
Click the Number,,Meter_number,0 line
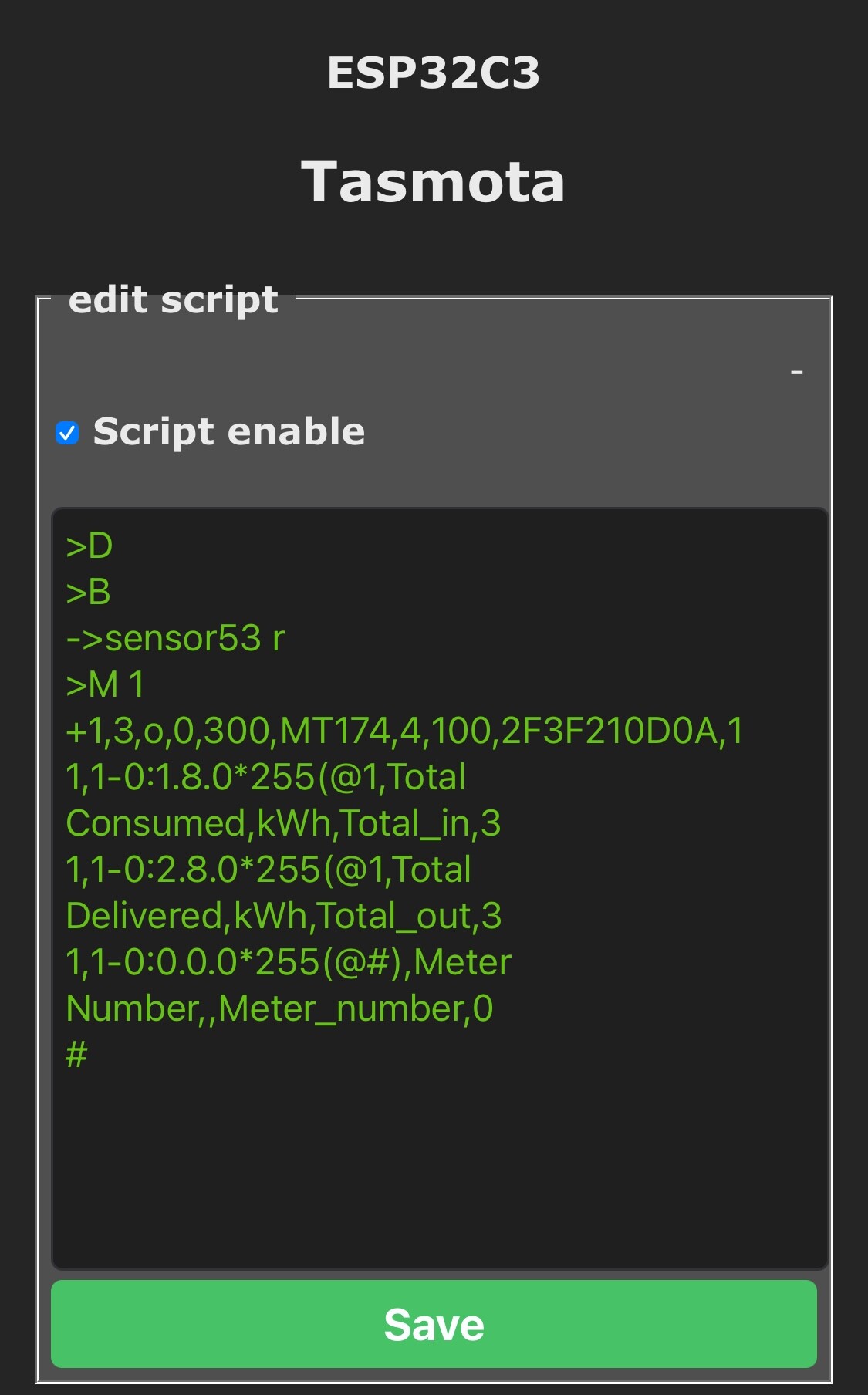[279, 1008]
